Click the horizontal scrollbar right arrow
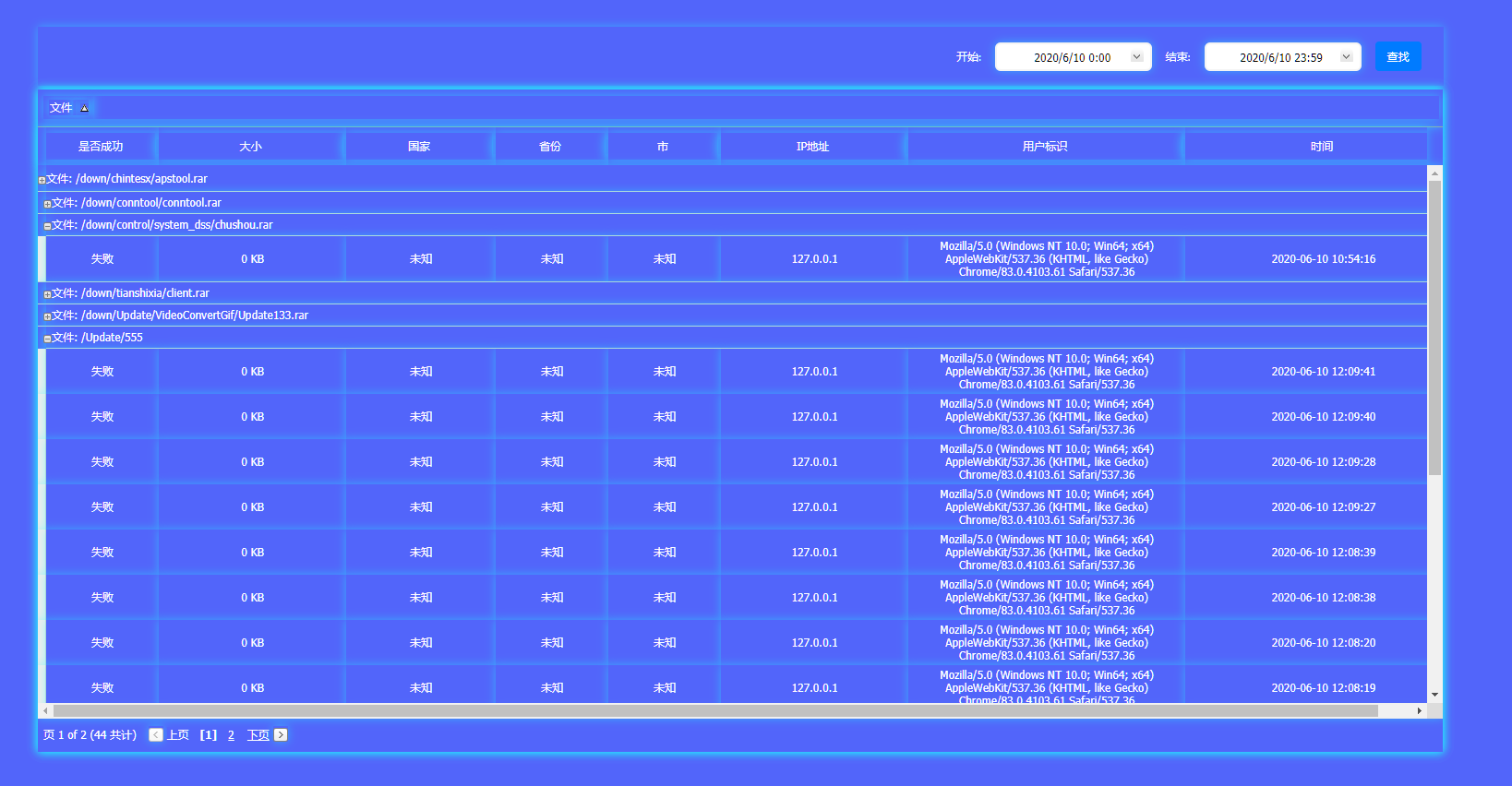Viewport: 1512px width, 786px height. click(x=1419, y=710)
